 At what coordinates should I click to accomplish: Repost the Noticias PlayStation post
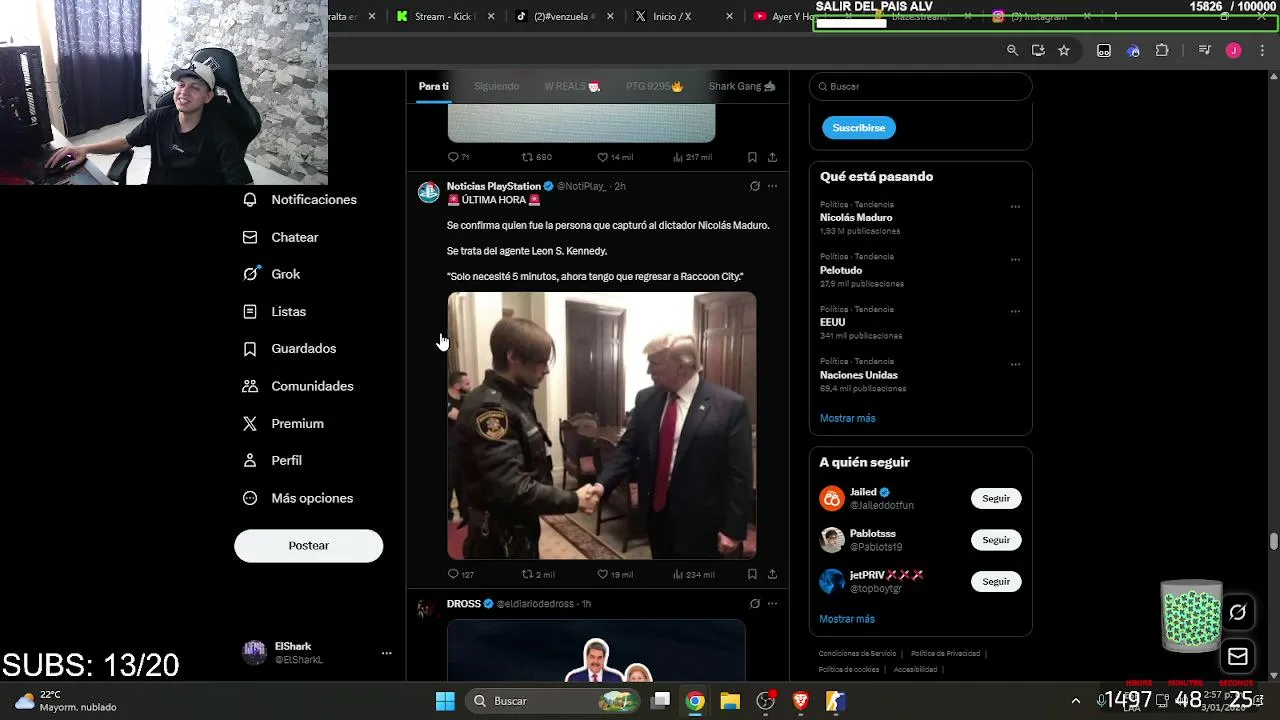click(538, 574)
